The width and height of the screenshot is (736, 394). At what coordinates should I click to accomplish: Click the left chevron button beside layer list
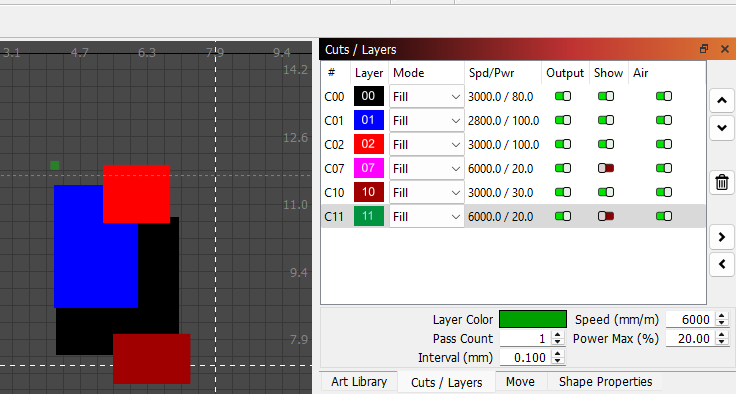pos(722,264)
